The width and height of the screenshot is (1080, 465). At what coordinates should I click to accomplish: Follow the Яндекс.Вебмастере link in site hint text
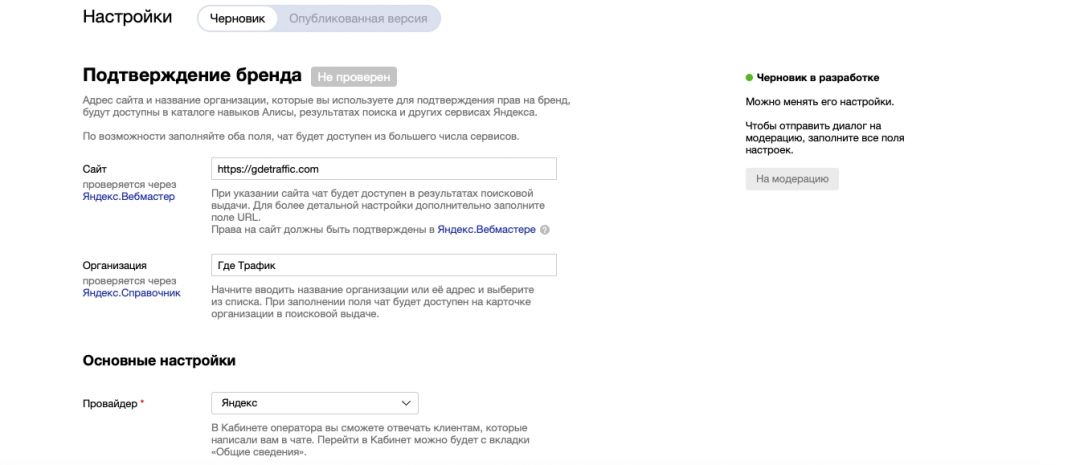tap(486, 230)
